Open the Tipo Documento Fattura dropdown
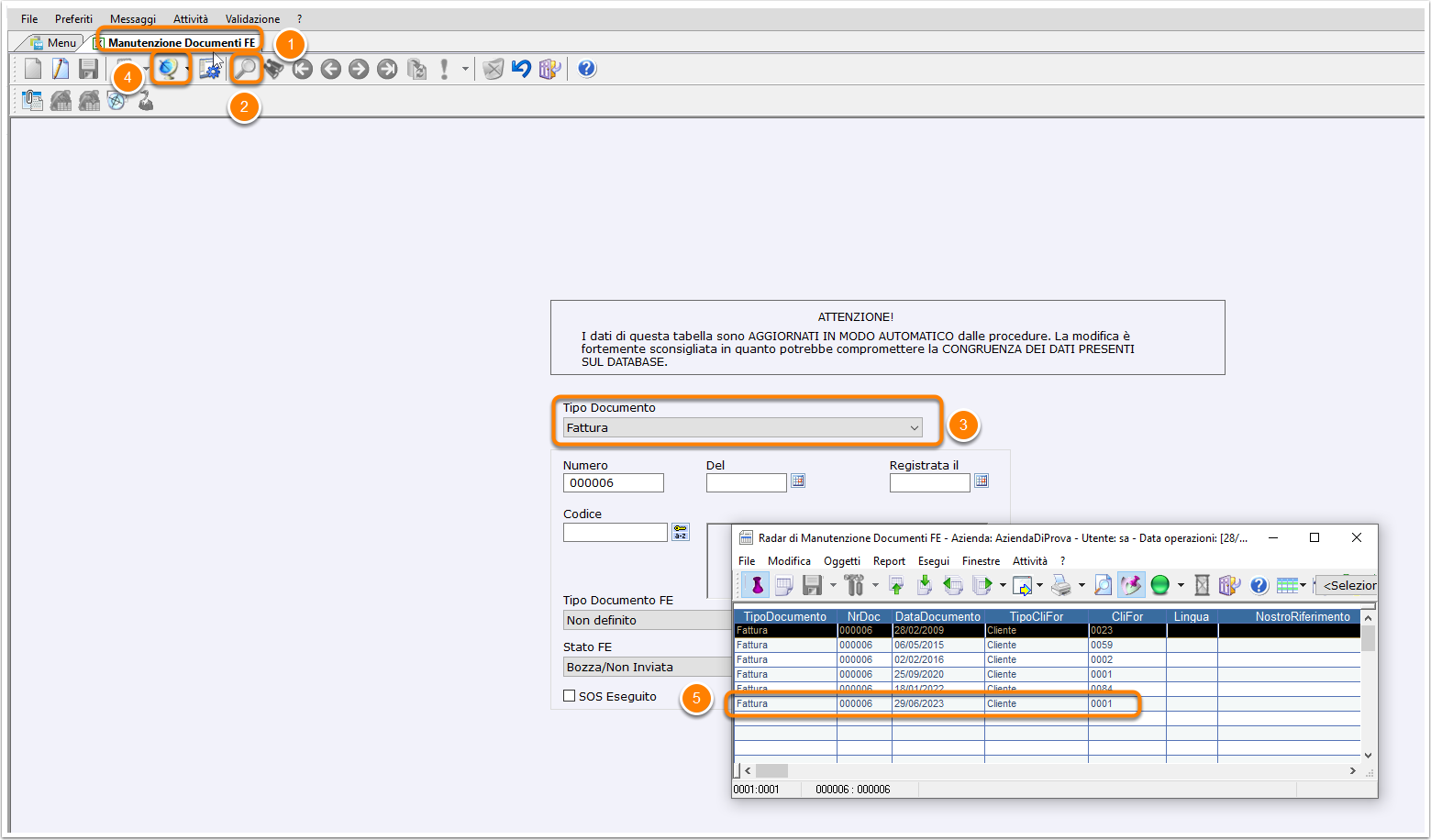1431x840 pixels. coord(742,428)
